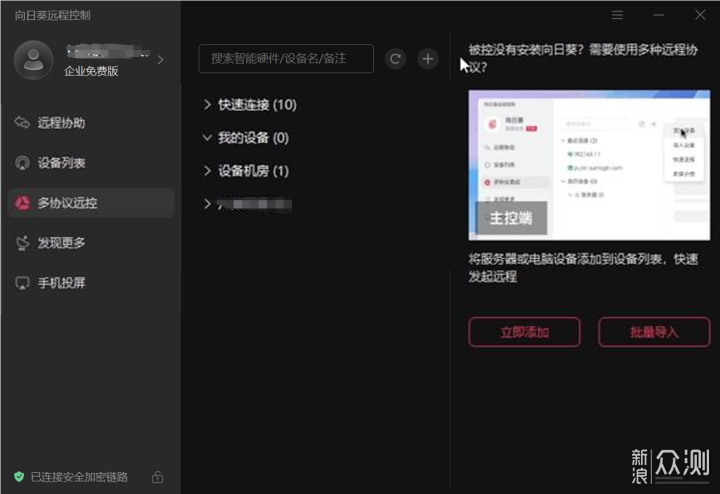Select the 设备列表 device list icon

pyautogui.click(x=22, y=163)
